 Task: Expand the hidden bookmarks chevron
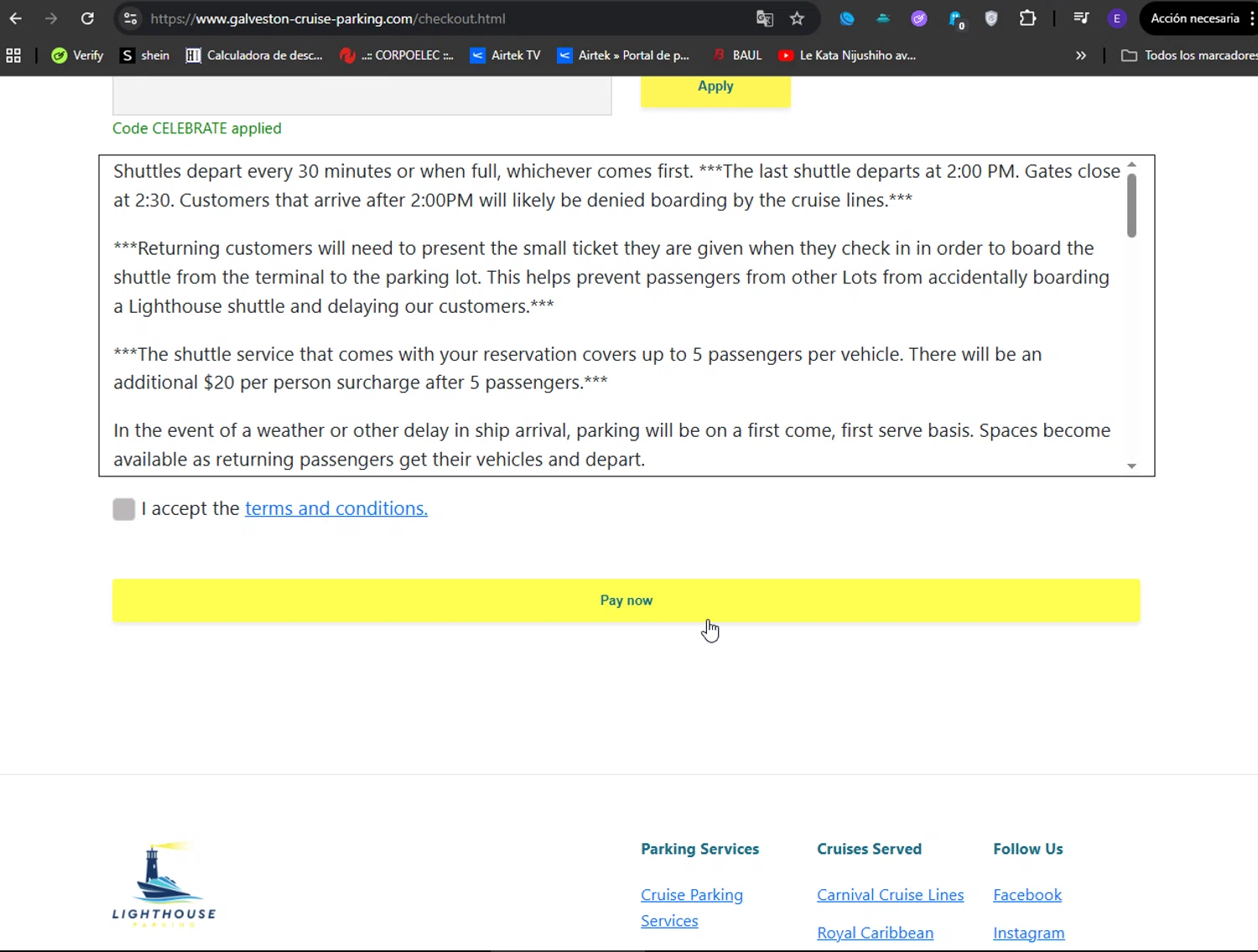tap(1081, 55)
